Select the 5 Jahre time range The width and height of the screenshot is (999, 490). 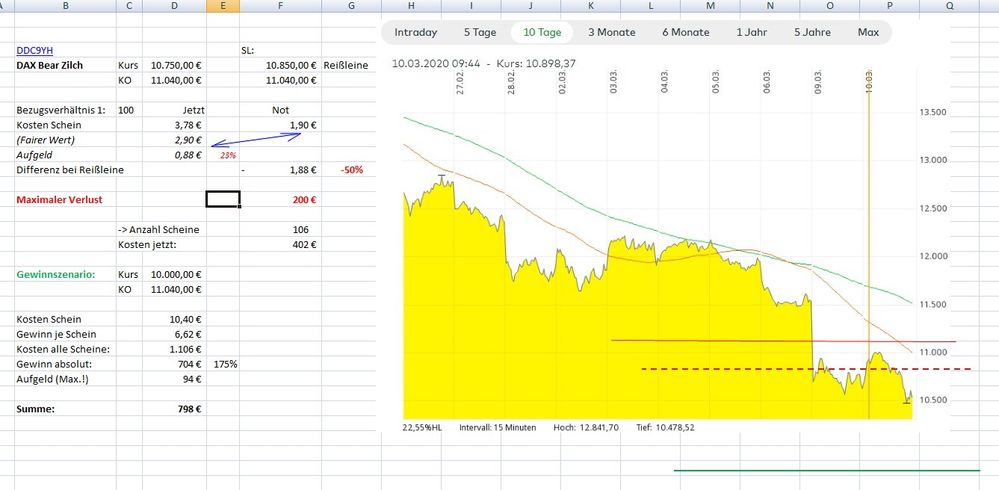pyautogui.click(x=812, y=32)
